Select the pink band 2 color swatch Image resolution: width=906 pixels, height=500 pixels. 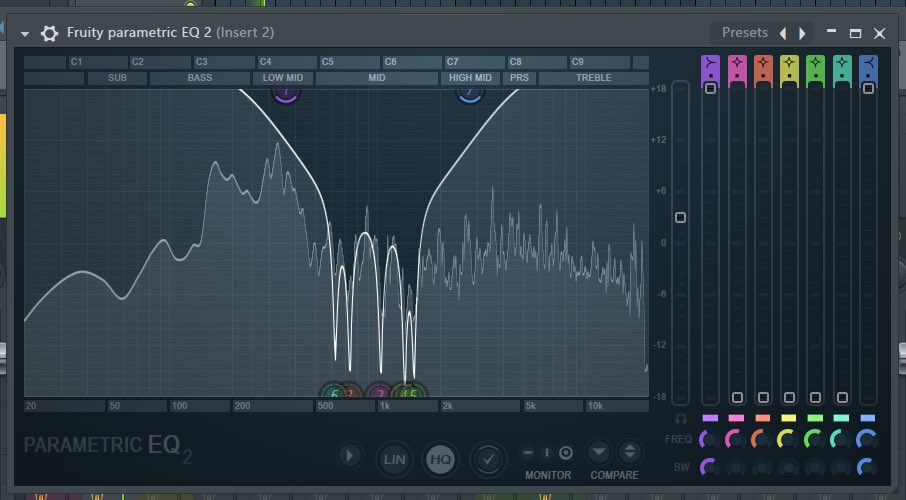[737, 418]
